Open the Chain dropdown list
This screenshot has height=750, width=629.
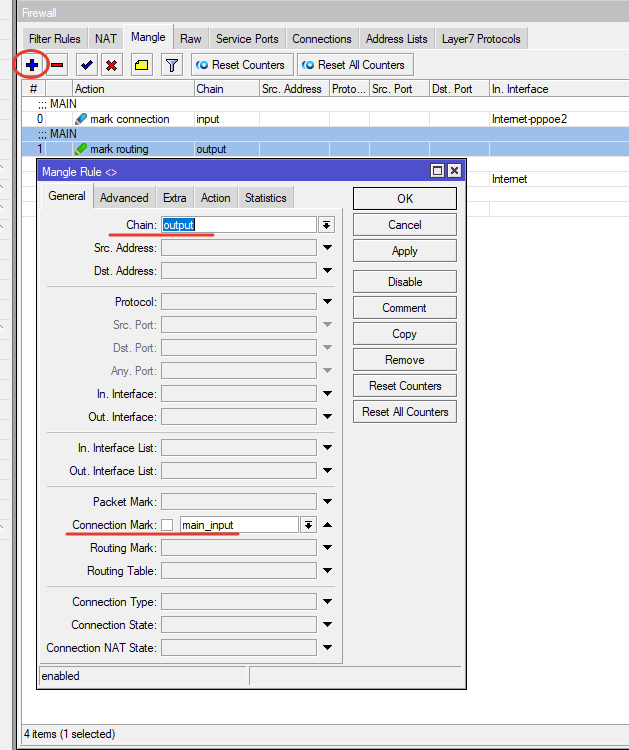[x=326, y=225]
